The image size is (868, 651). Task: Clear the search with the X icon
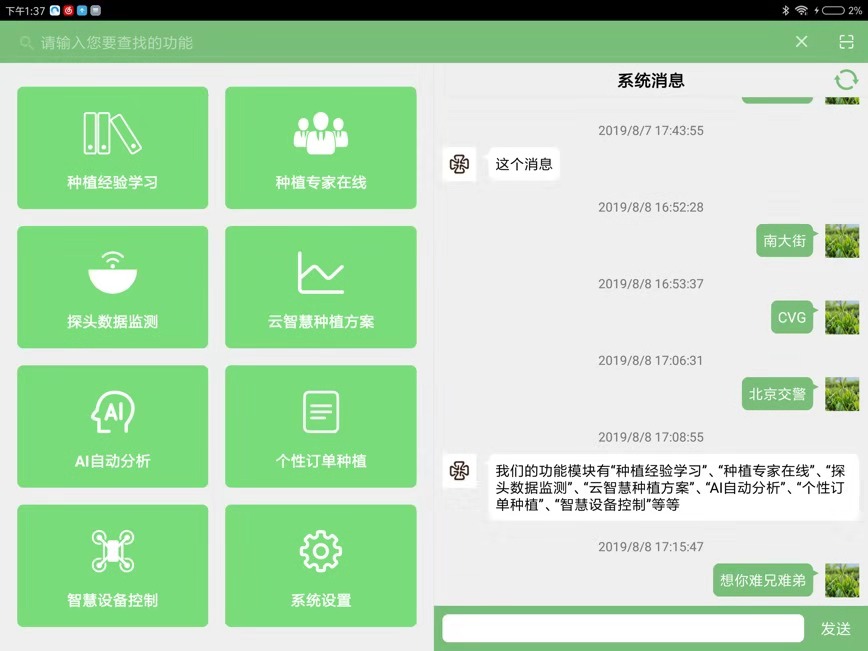pos(801,42)
